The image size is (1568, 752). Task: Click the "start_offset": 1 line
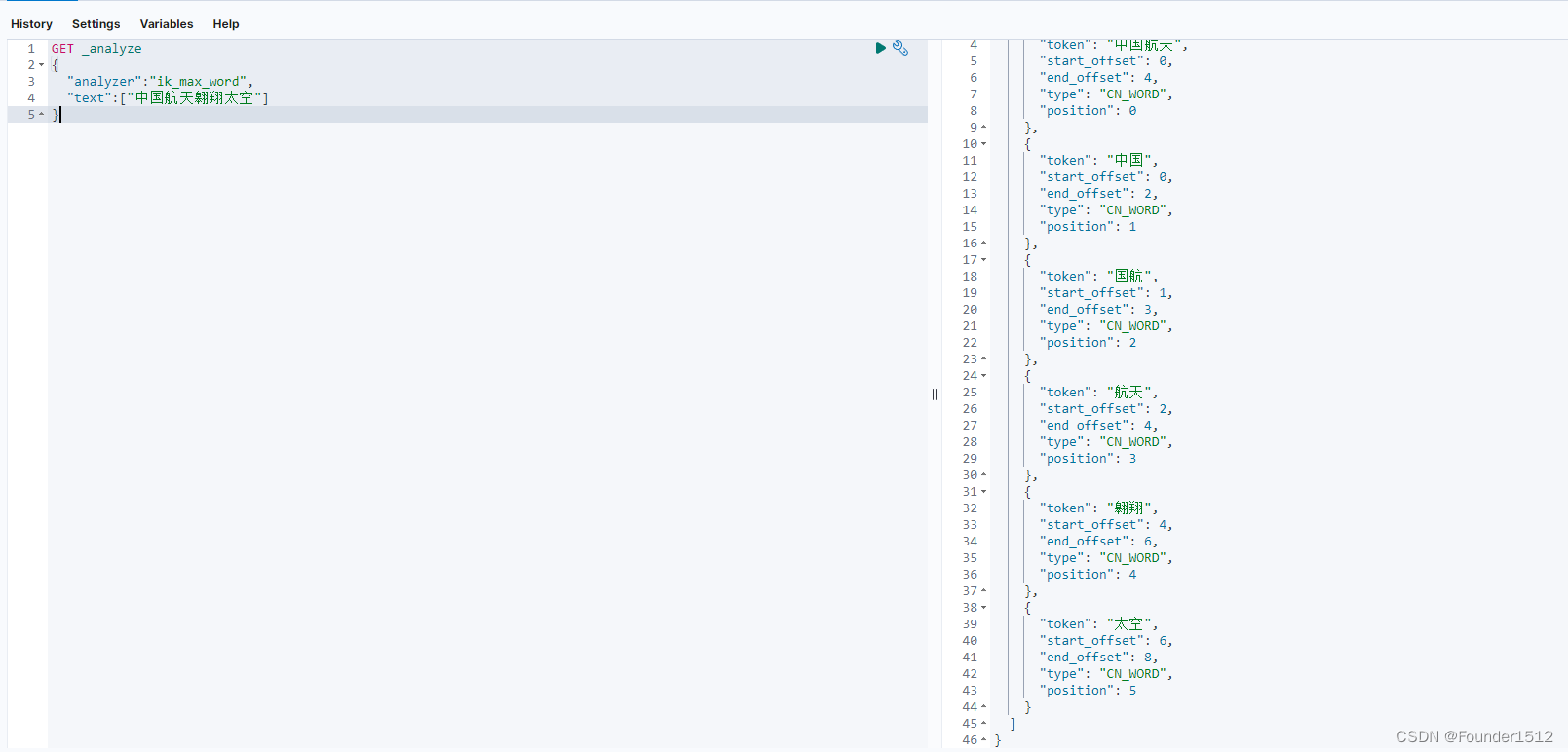click(x=1106, y=293)
